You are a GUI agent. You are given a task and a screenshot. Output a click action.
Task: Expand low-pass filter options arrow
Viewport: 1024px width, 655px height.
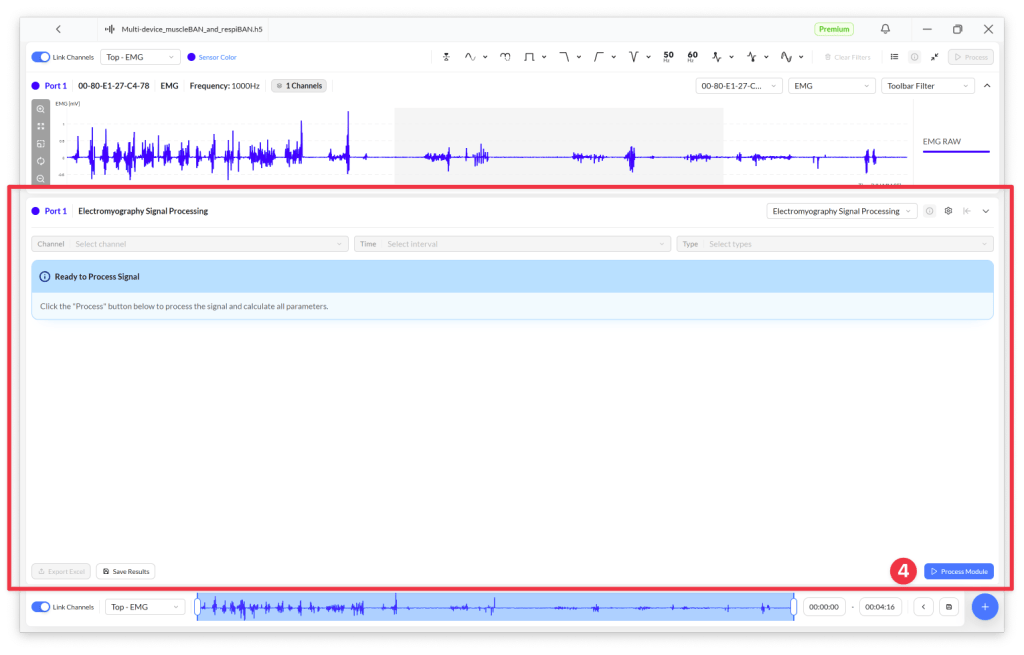pos(579,57)
